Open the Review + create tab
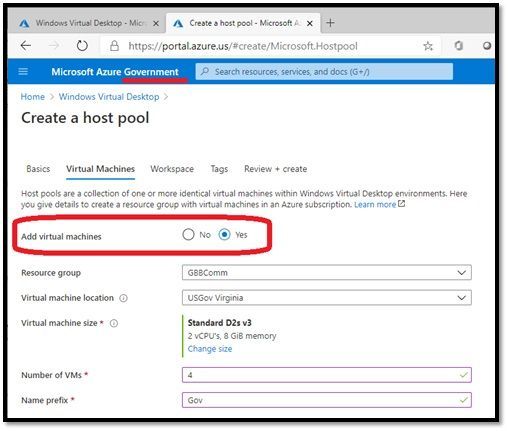Image resolution: width=508 pixels, height=431 pixels. [275, 169]
